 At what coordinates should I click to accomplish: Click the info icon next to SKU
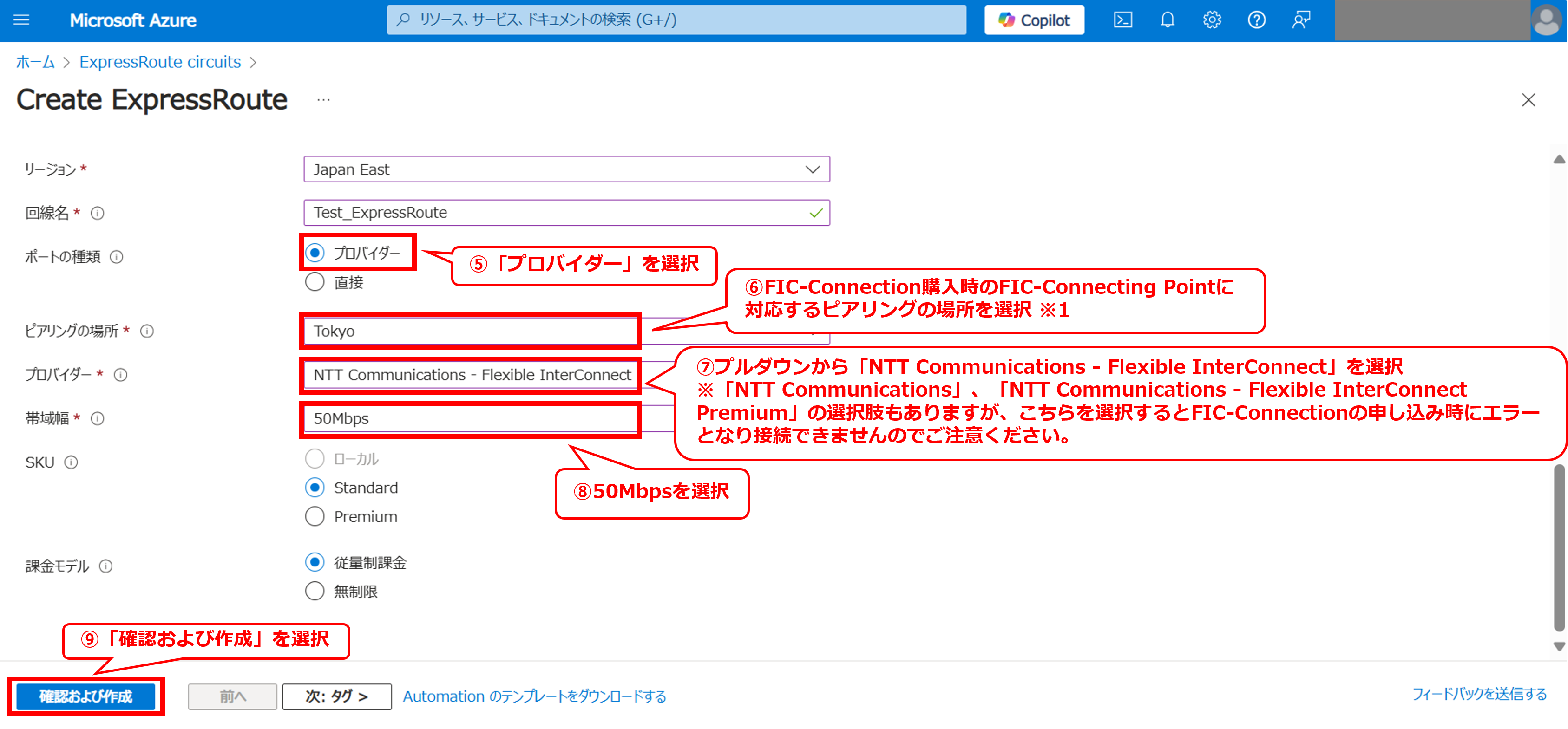pos(71,462)
